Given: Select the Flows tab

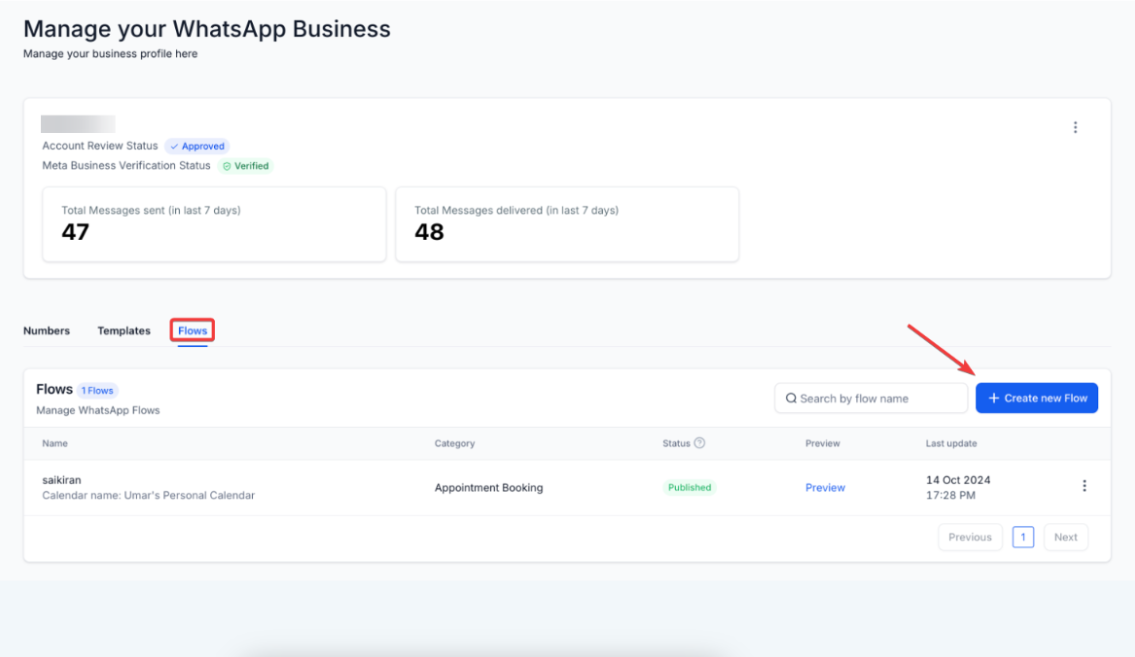Looking at the screenshot, I should coord(192,331).
